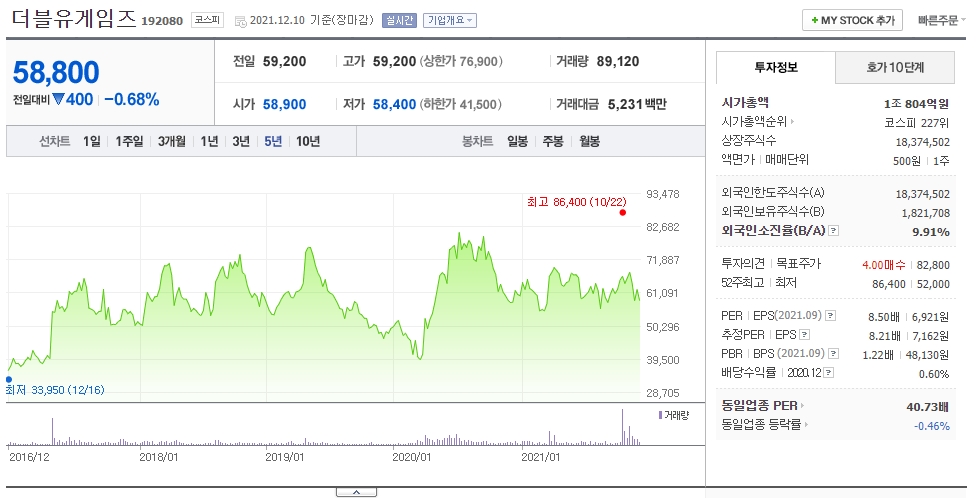Viewport: 978px width, 498px height.
Task: Click the 저가 value 58,400
Action: tap(394, 105)
